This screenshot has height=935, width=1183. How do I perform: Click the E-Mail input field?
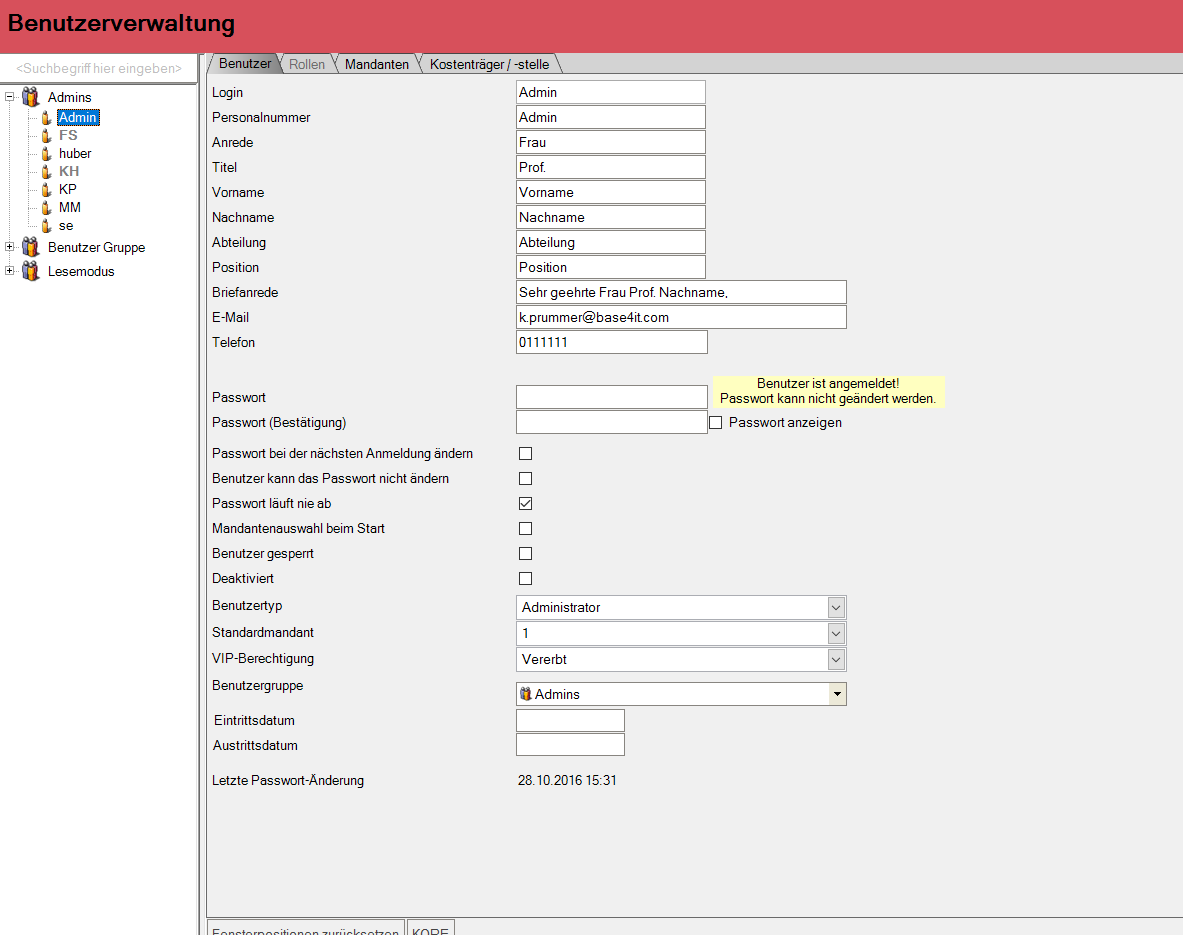coord(681,317)
